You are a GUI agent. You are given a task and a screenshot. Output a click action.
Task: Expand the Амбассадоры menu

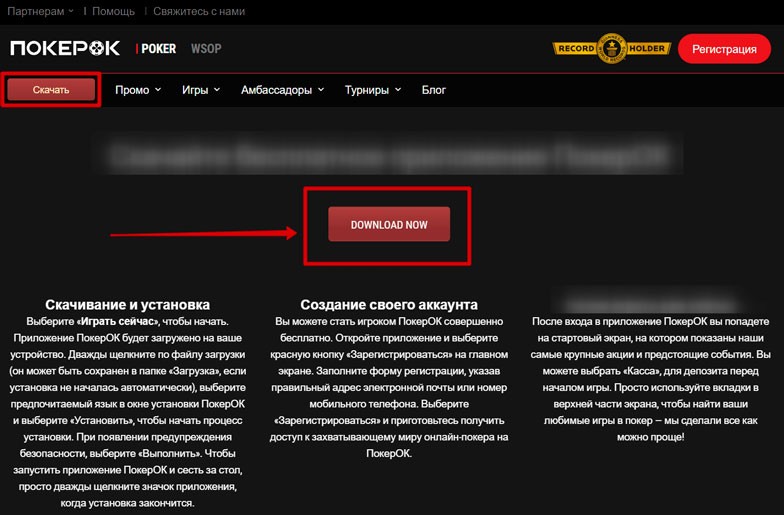click(283, 90)
